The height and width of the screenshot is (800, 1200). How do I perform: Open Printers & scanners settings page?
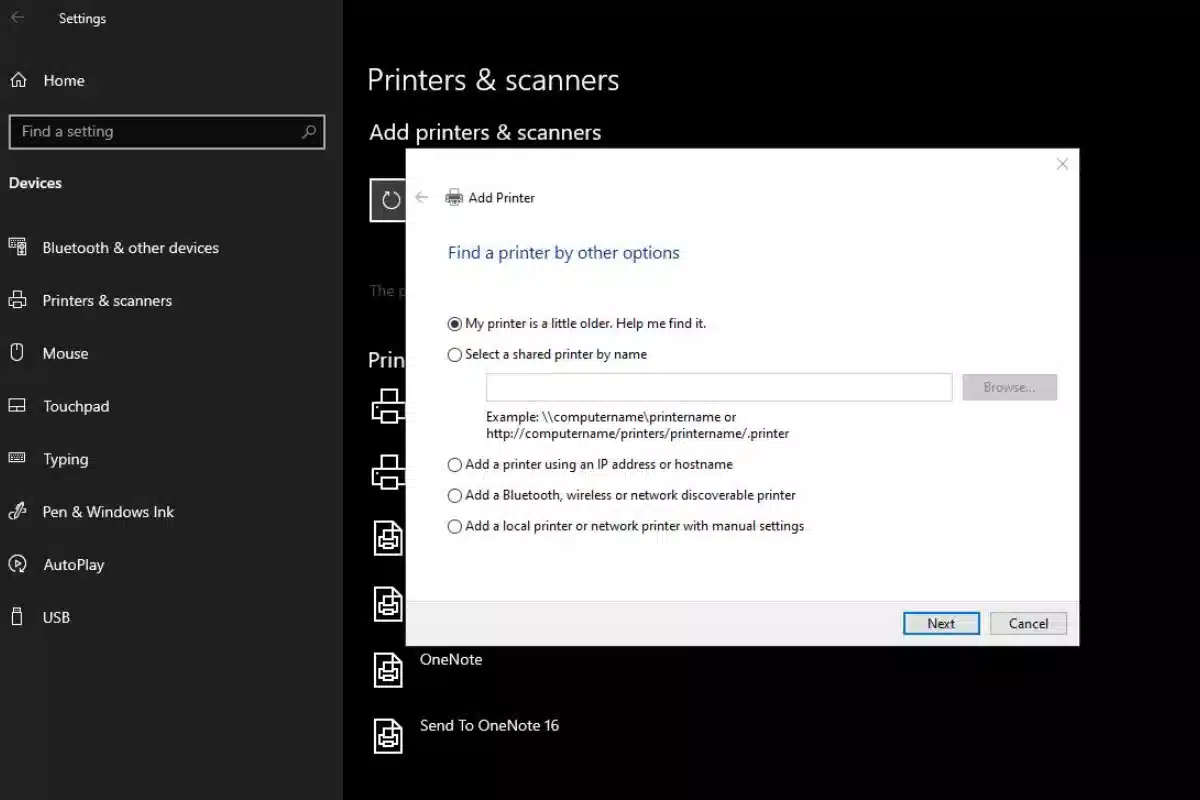(x=107, y=300)
